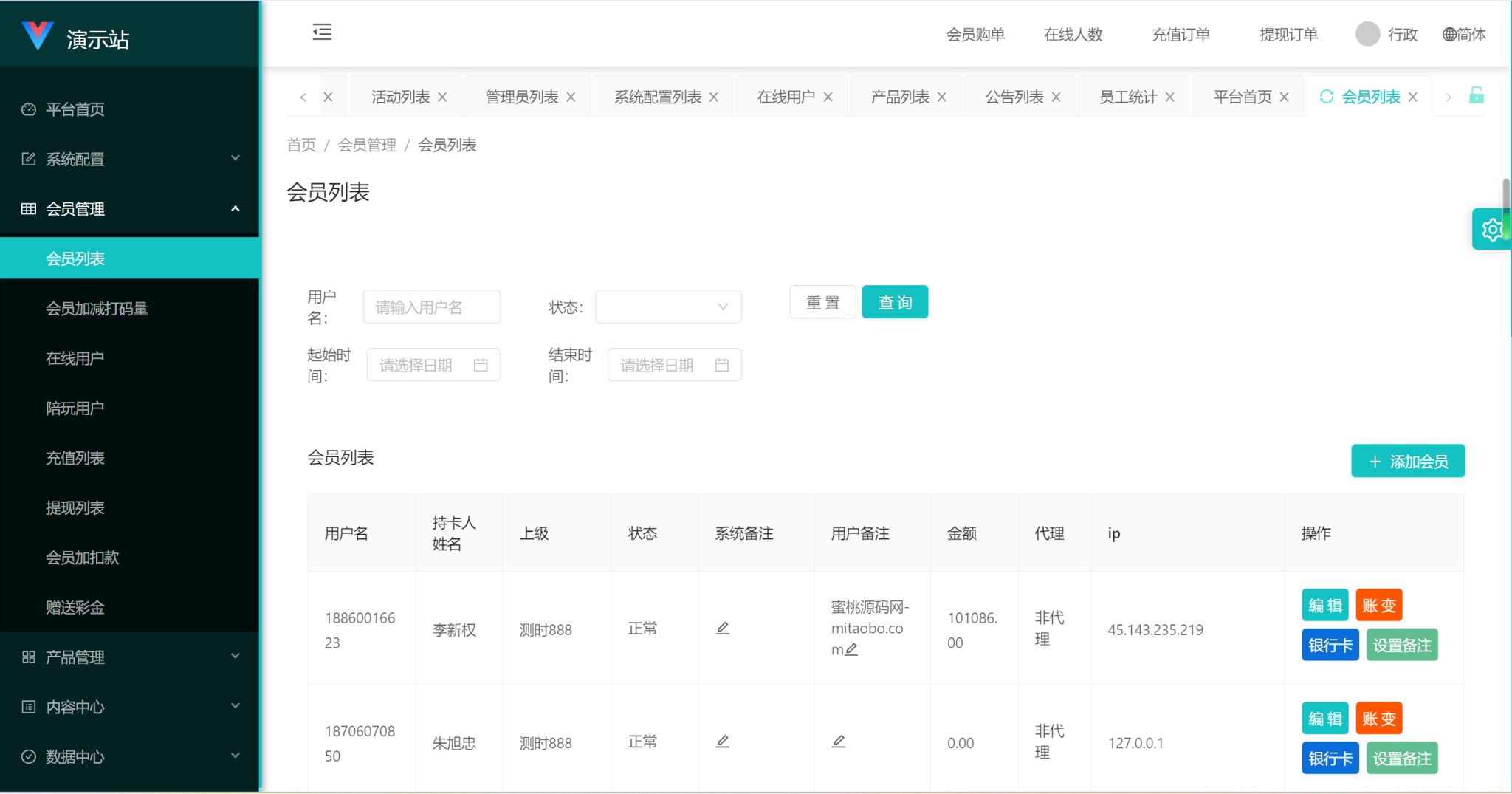Focus the 用户名 input field
The height and width of the screenshot is (794, 1512).
click(432, 307)
